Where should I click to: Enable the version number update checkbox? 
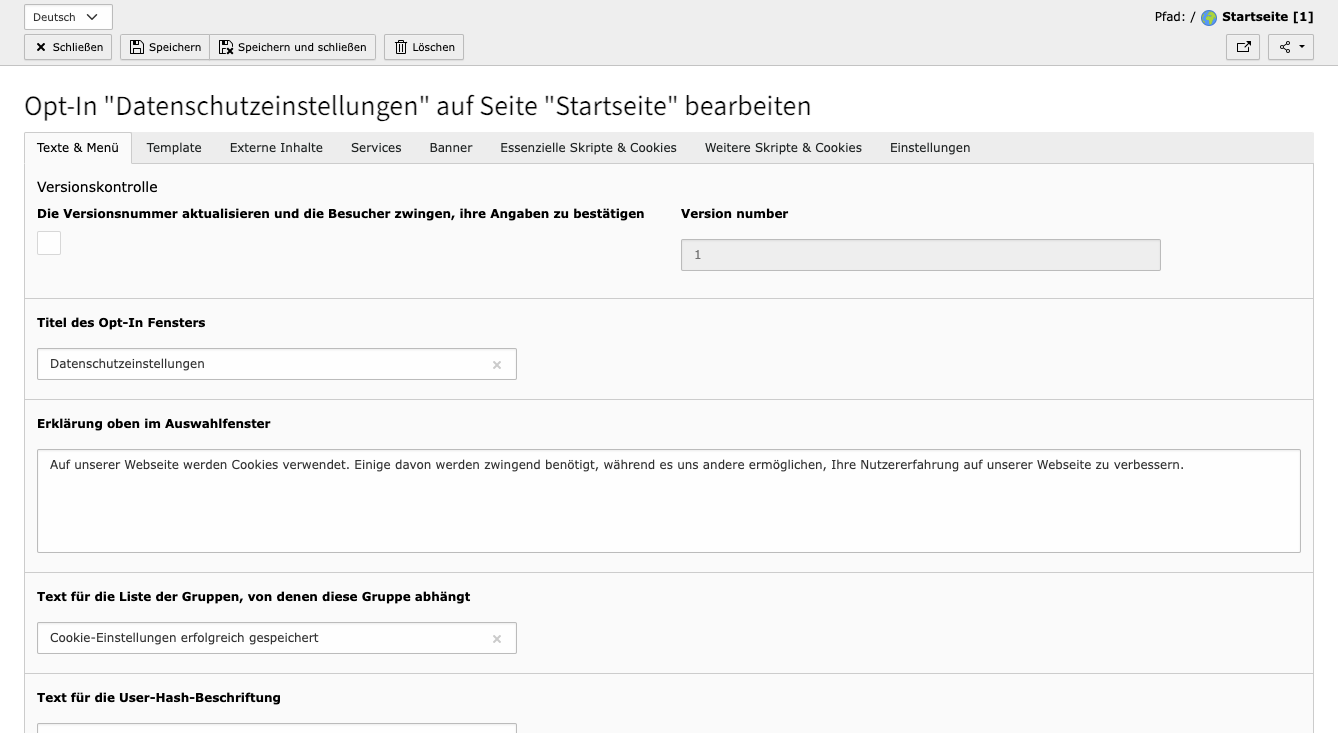(48, 243)
